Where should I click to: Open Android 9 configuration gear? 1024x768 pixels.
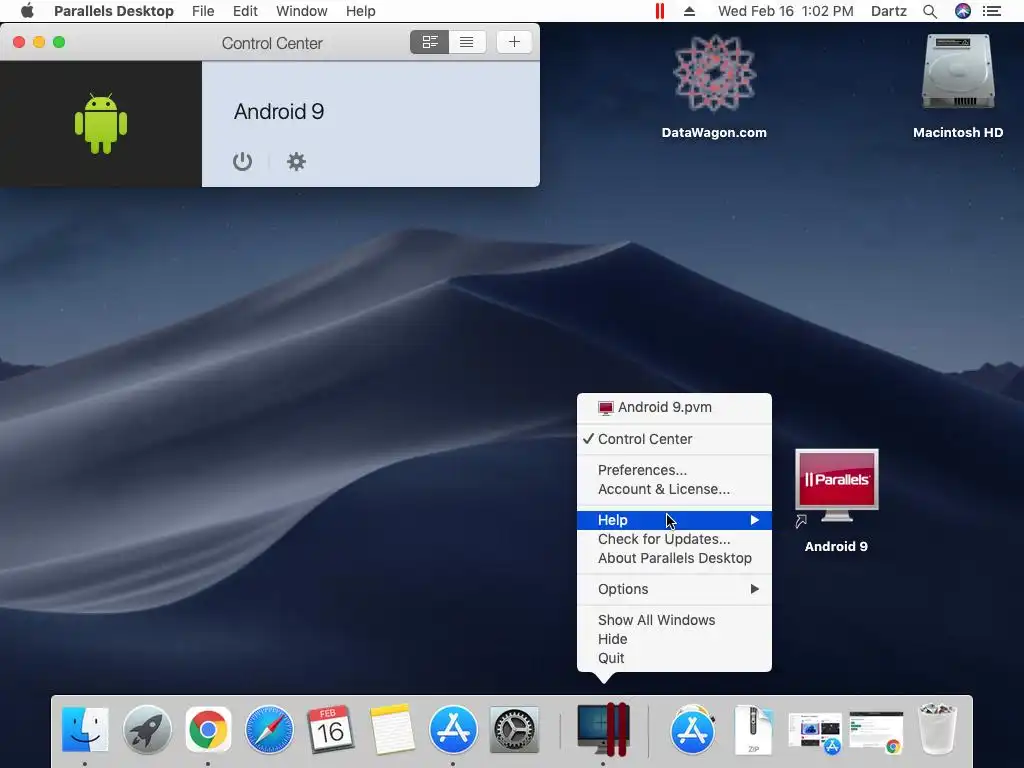296,161
